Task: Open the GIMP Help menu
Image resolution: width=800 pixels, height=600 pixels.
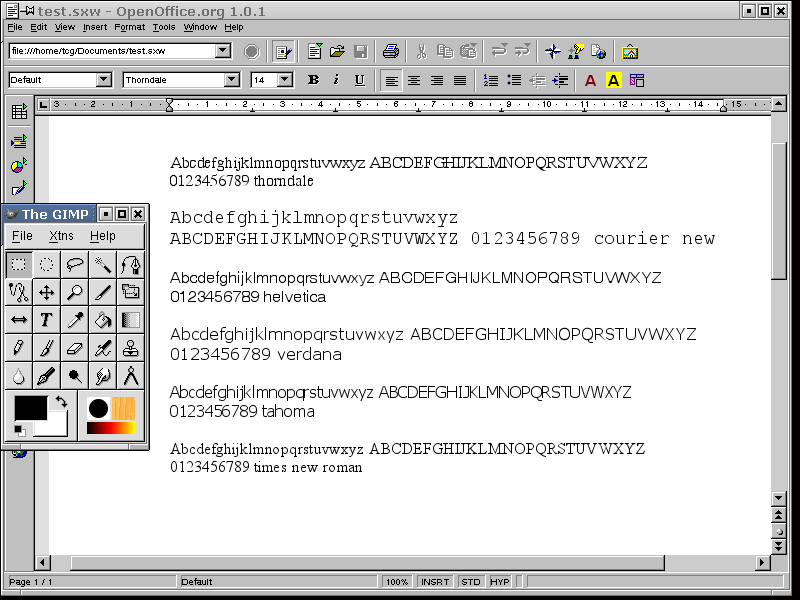Action: pyautogui.click(x=103, y=236)
